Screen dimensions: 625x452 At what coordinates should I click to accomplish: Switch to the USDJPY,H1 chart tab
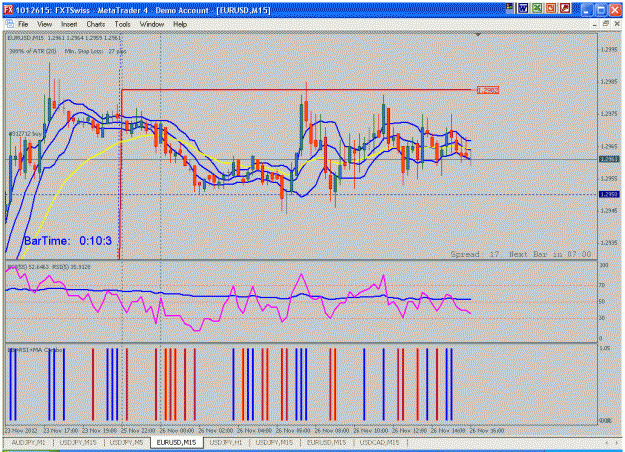tap(226, 442)
